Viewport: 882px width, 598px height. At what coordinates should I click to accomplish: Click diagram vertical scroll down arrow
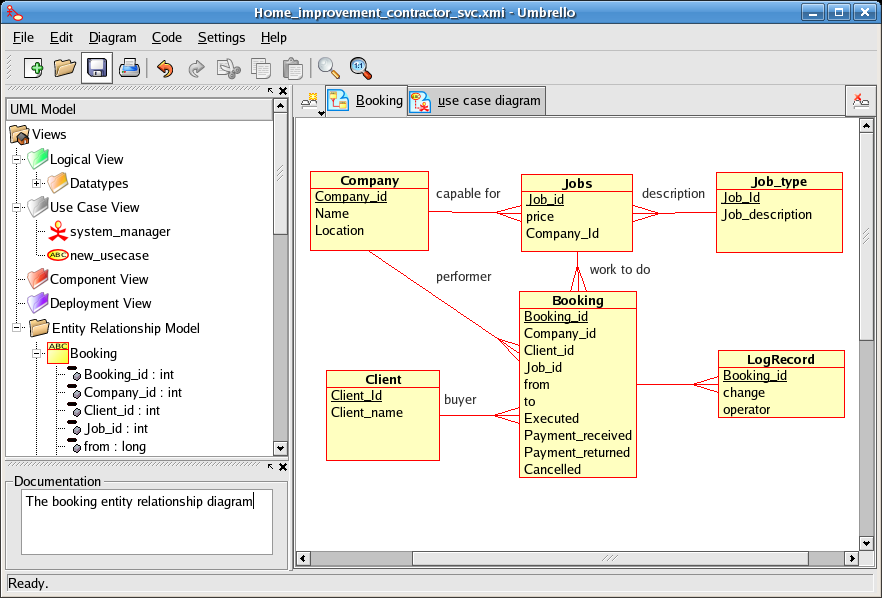866,543
